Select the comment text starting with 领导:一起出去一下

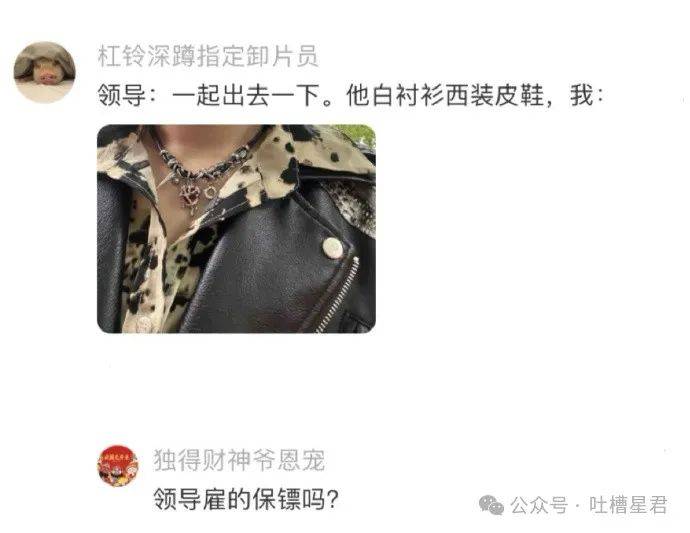(350, 96)
